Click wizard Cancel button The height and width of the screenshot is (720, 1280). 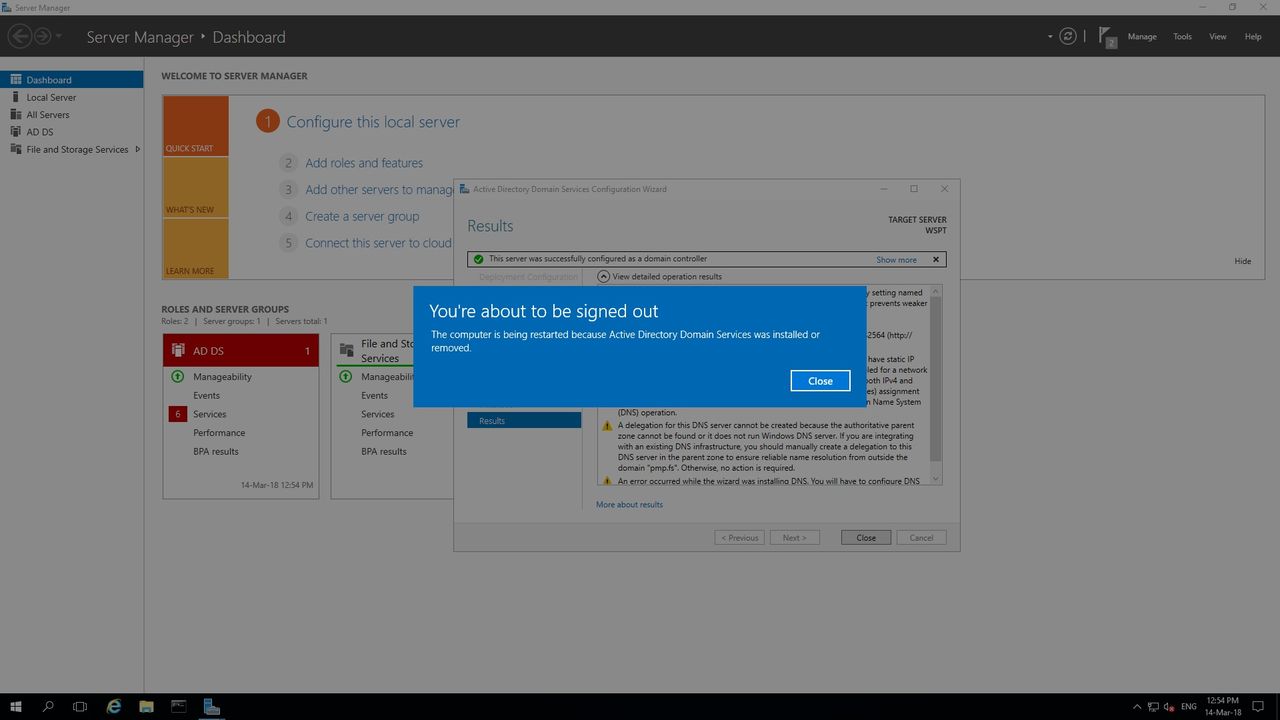click(x=921, y=538)
